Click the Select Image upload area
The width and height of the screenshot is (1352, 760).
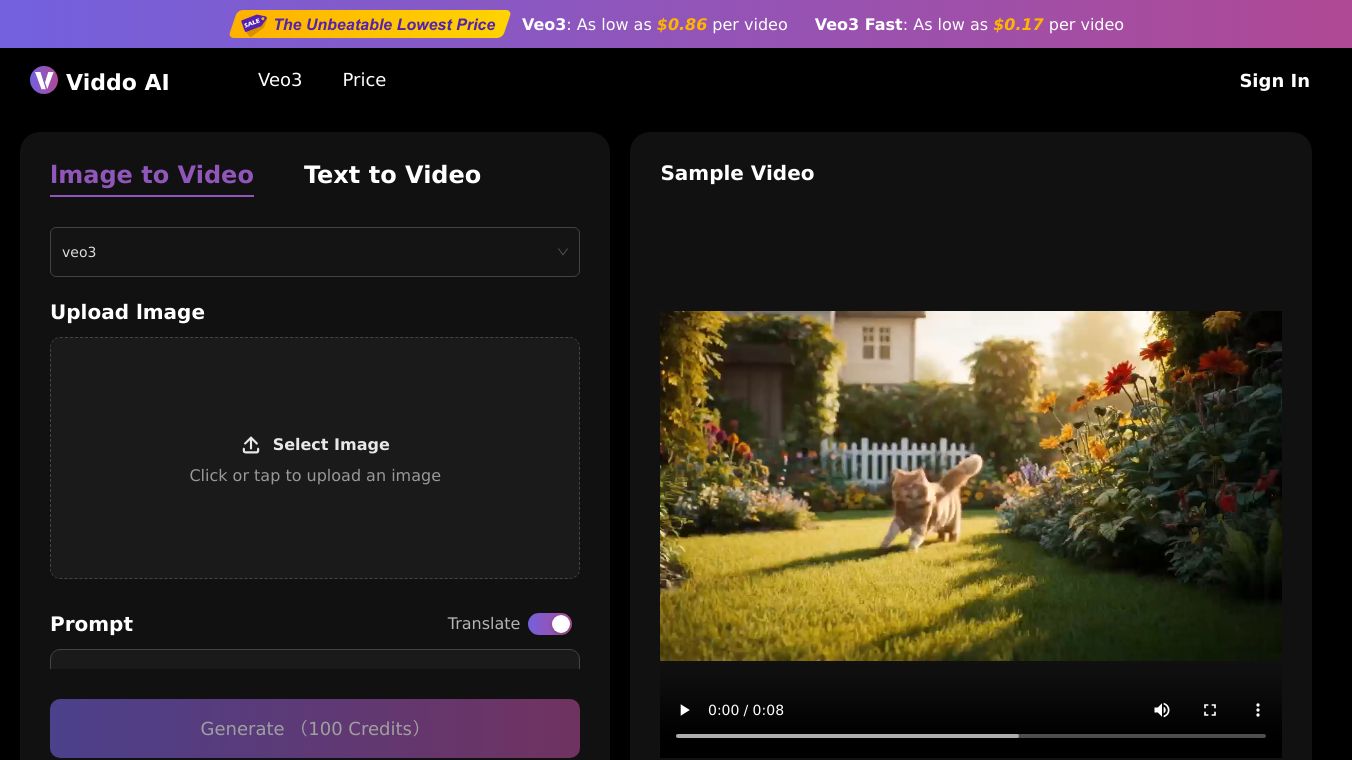[x=315, y=458]
